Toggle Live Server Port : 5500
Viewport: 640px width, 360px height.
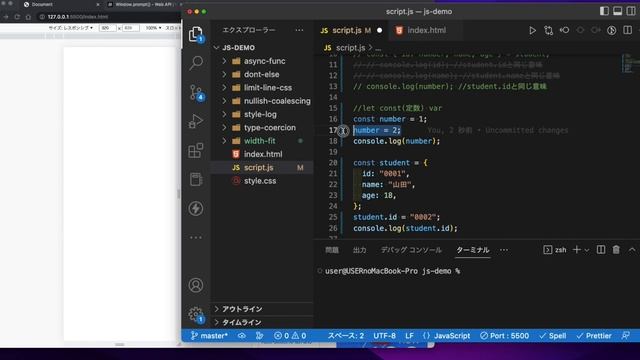pyautogui.click(x=504, y=336)
